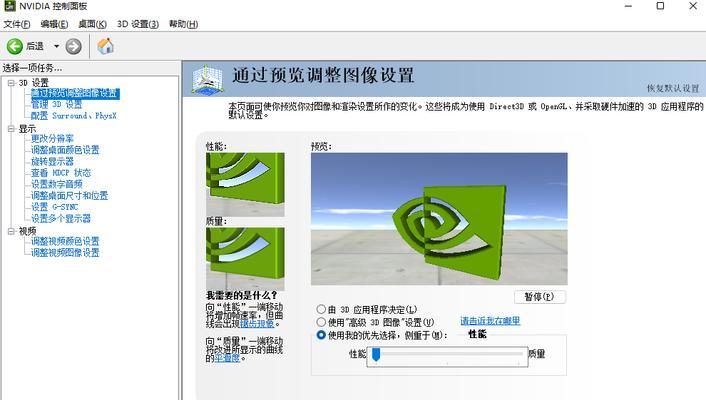The width and height of the screenshot is (706, 400).
Task: Collapse the 3D 设置 tree node
Action: pos(11,82)
